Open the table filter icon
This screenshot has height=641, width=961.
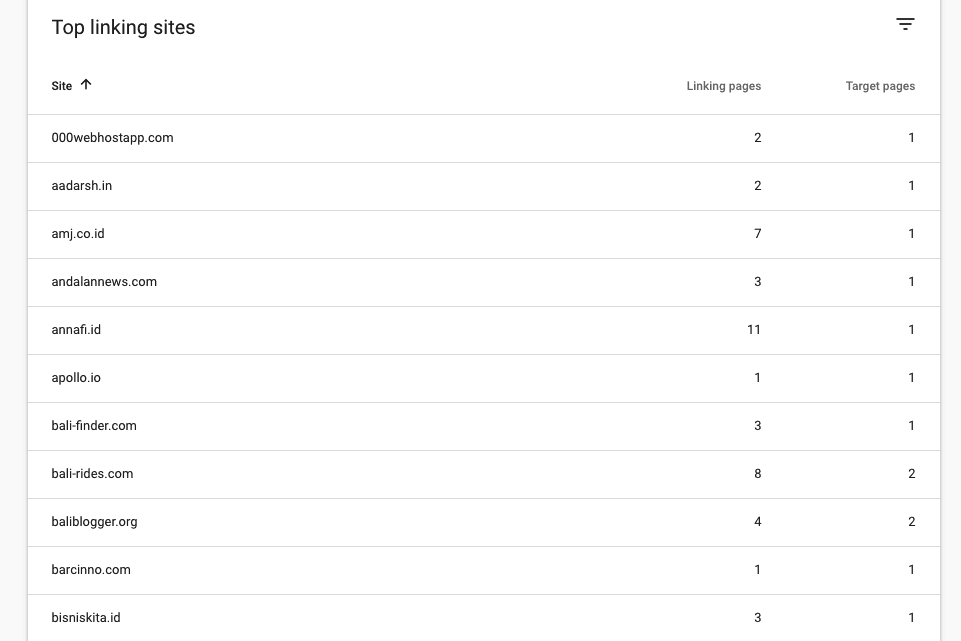pyautogui.click(x=905, y=24)
